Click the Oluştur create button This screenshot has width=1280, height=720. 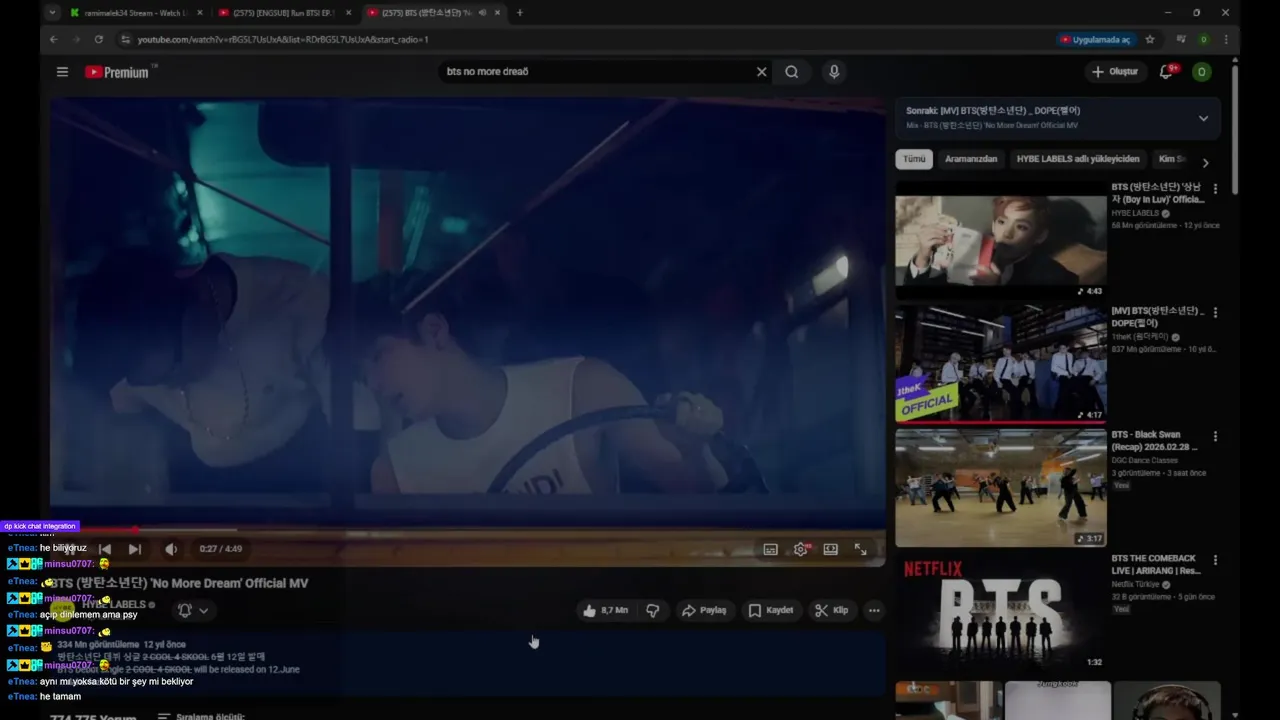1115,72
